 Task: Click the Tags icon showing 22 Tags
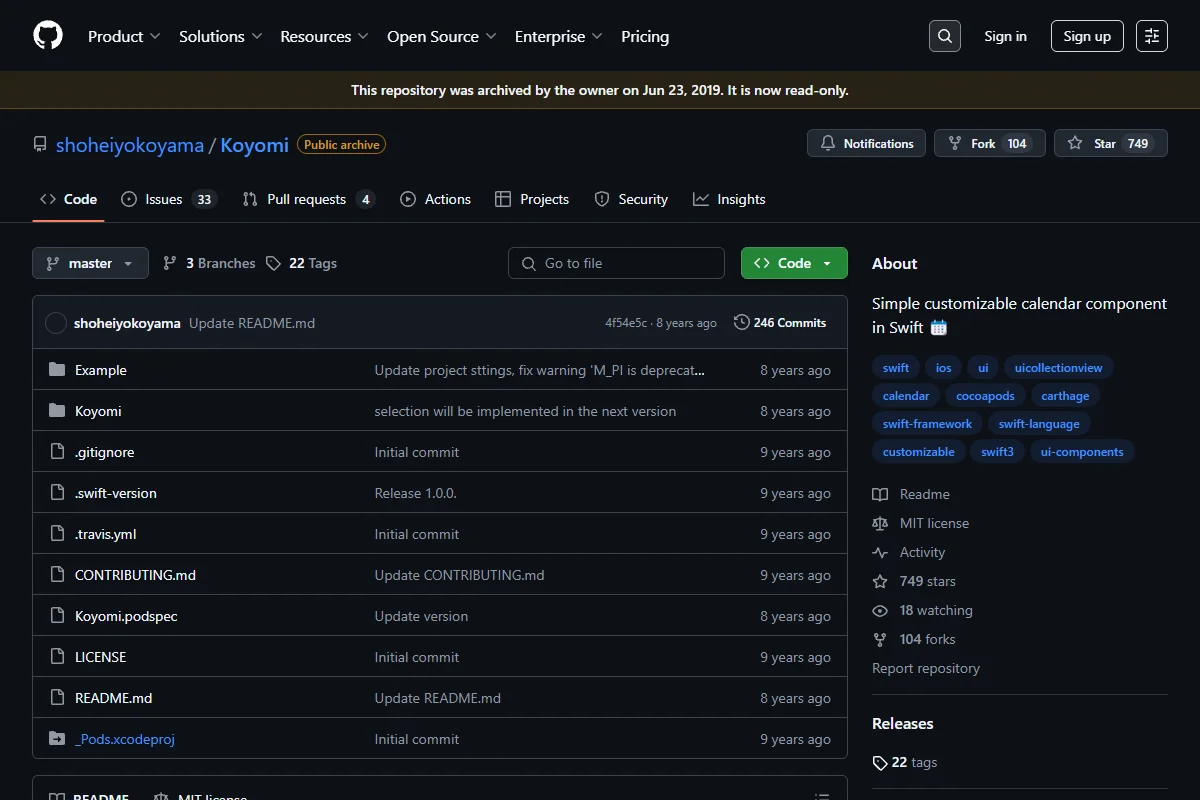[x=274, y=263]
